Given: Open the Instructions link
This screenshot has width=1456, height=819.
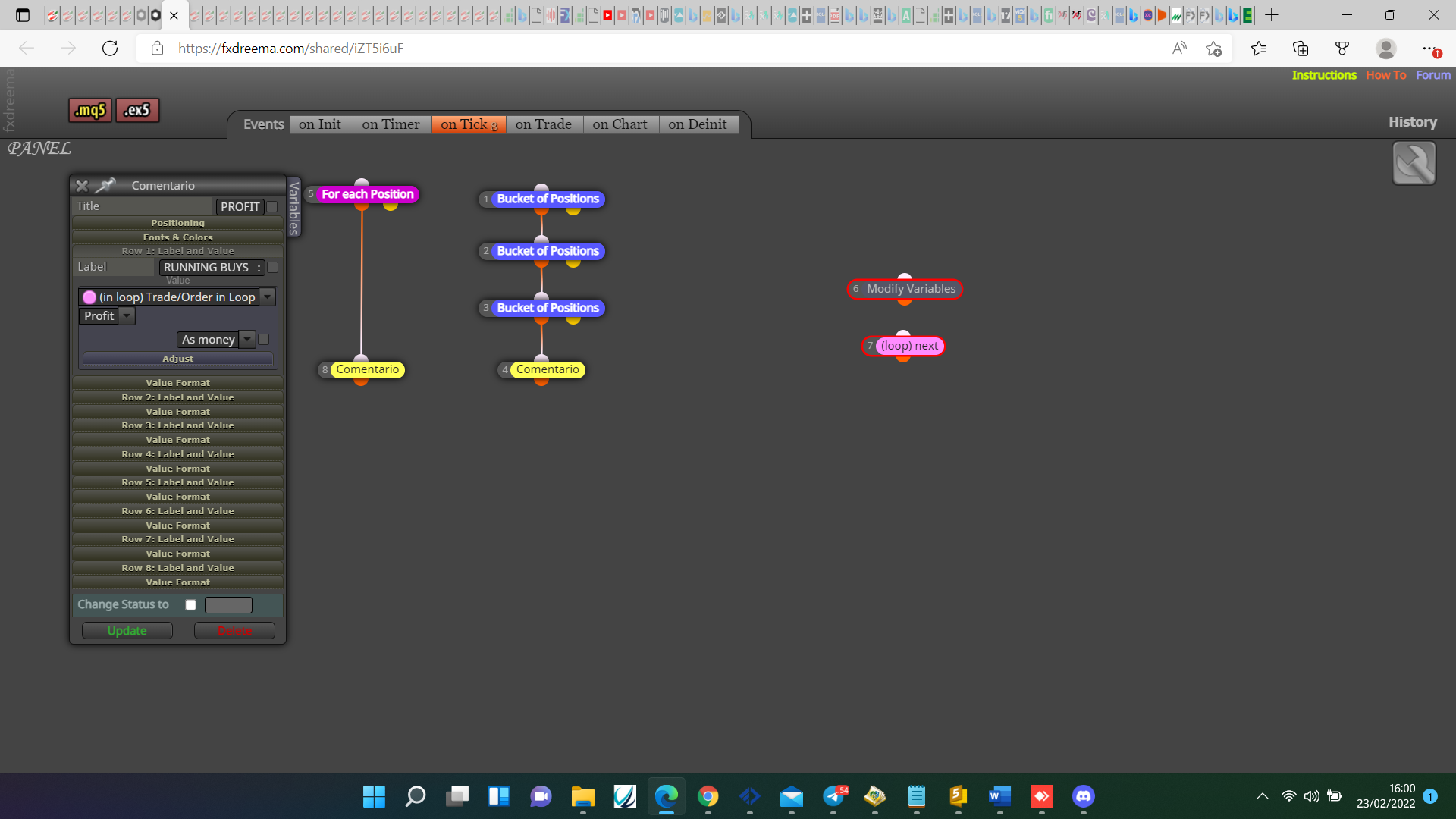Looking at the screenshot, I should [1324, 75].
